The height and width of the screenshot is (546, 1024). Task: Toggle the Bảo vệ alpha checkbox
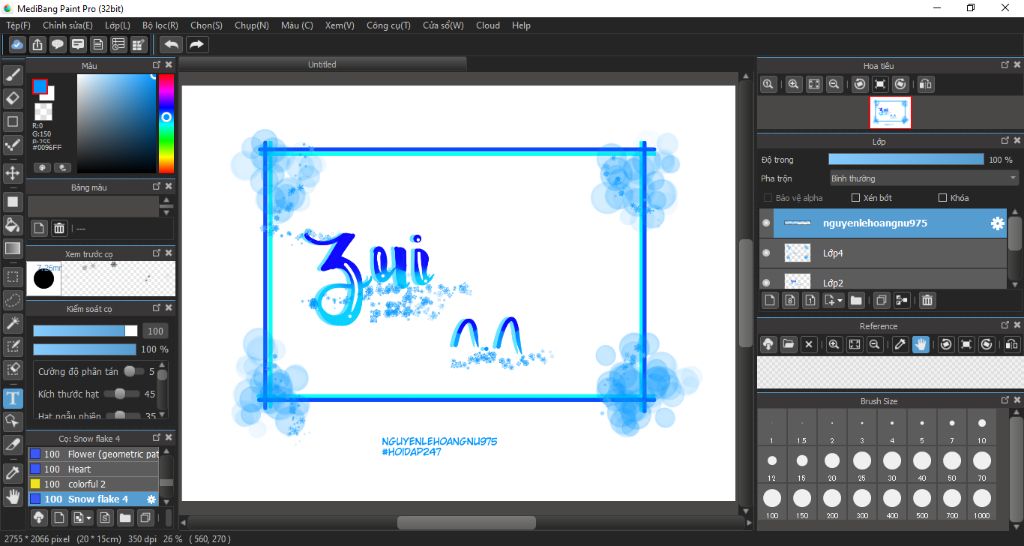(767, 198)
